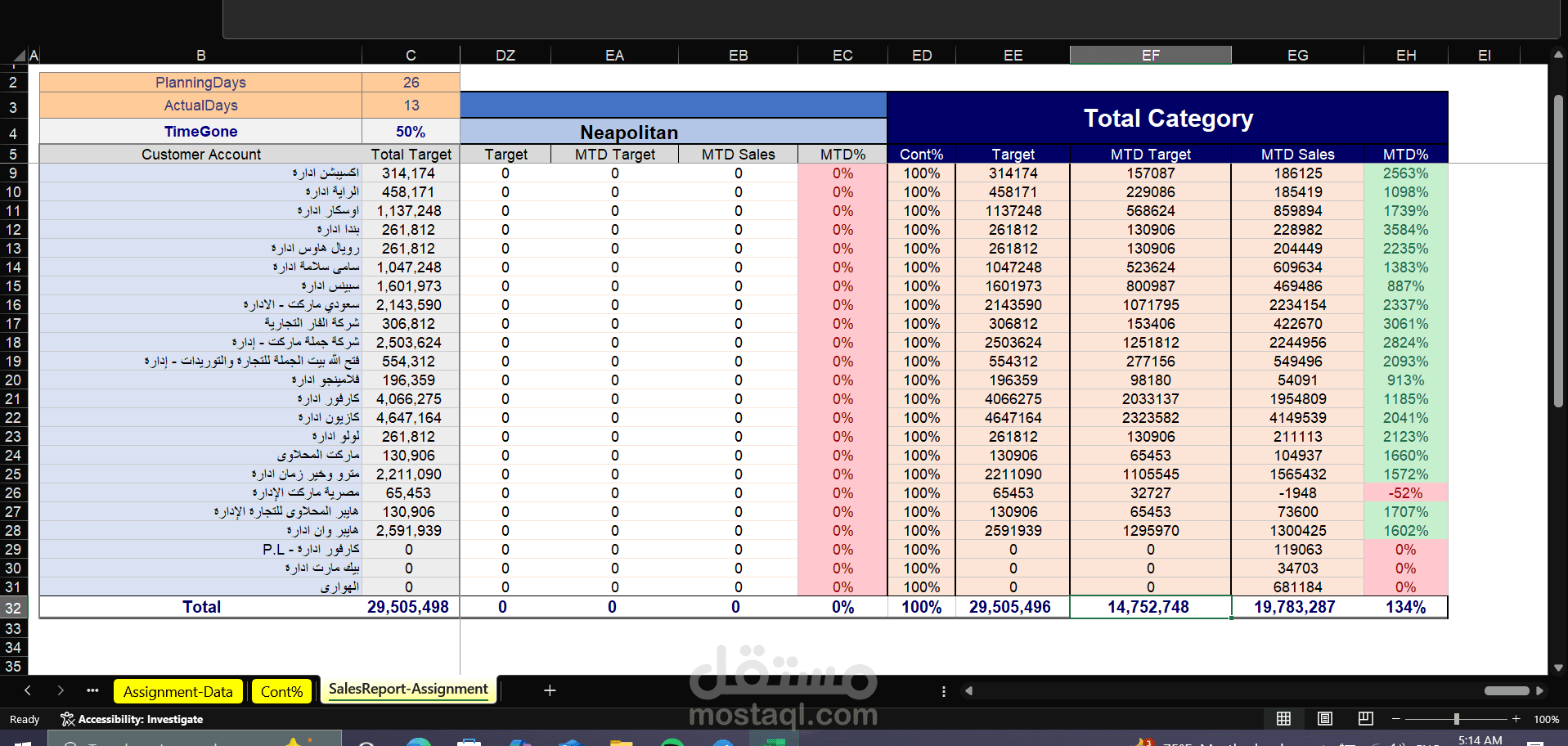Open the Assignment-Data sheet tab
Viewport: 1568px width, 746px height.
click(x=177, y=692)
